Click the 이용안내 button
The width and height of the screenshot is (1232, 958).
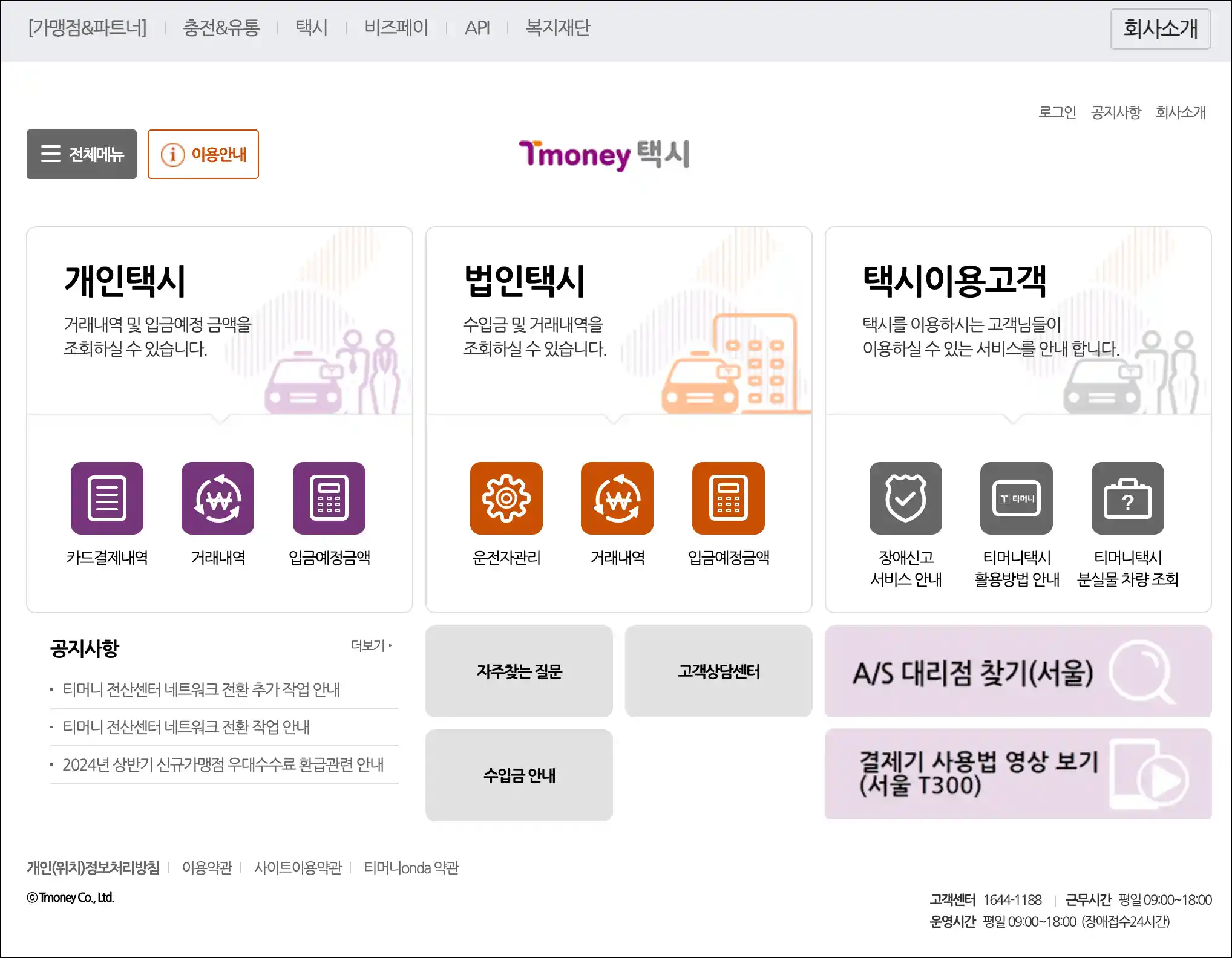click(x=203, y=154)
